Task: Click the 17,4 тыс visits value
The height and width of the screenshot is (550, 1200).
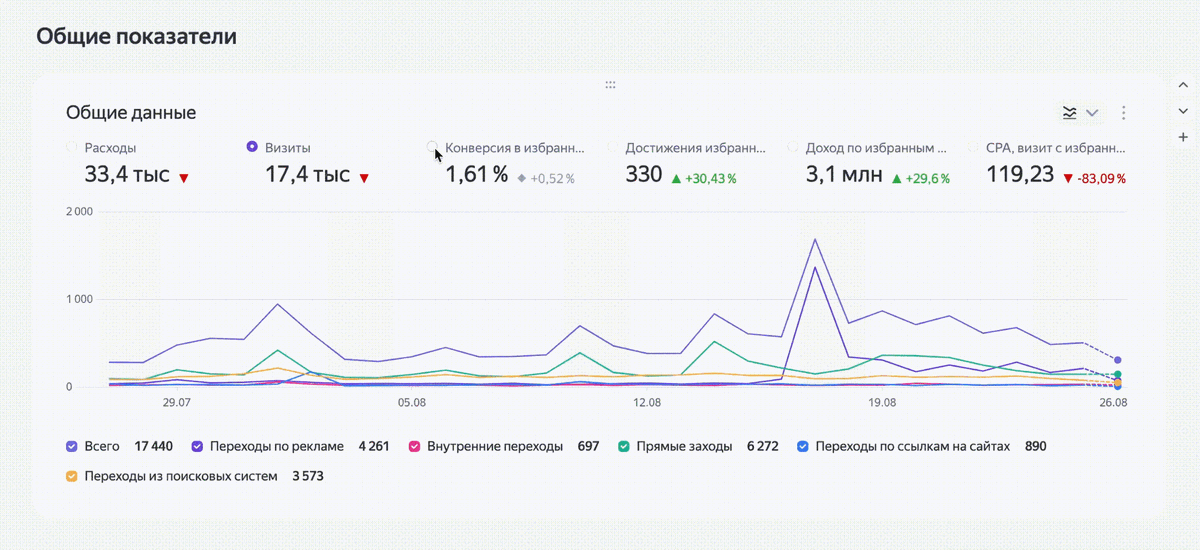Action: coord(308,175)
